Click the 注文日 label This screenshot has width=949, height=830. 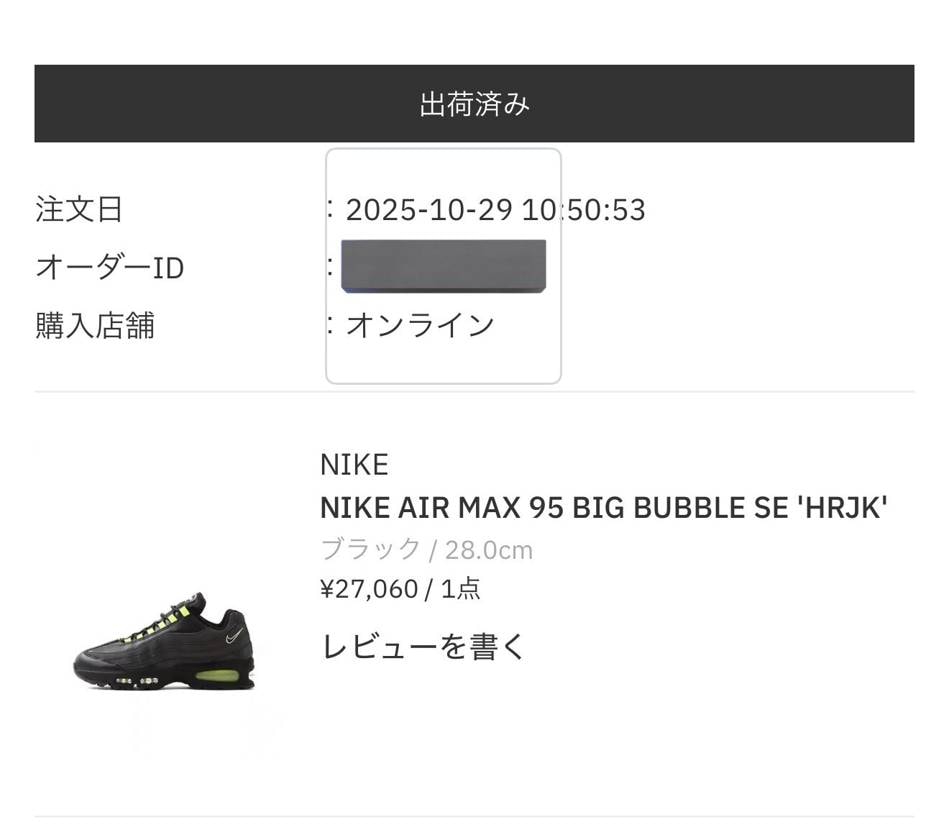[x=79, y=210]
